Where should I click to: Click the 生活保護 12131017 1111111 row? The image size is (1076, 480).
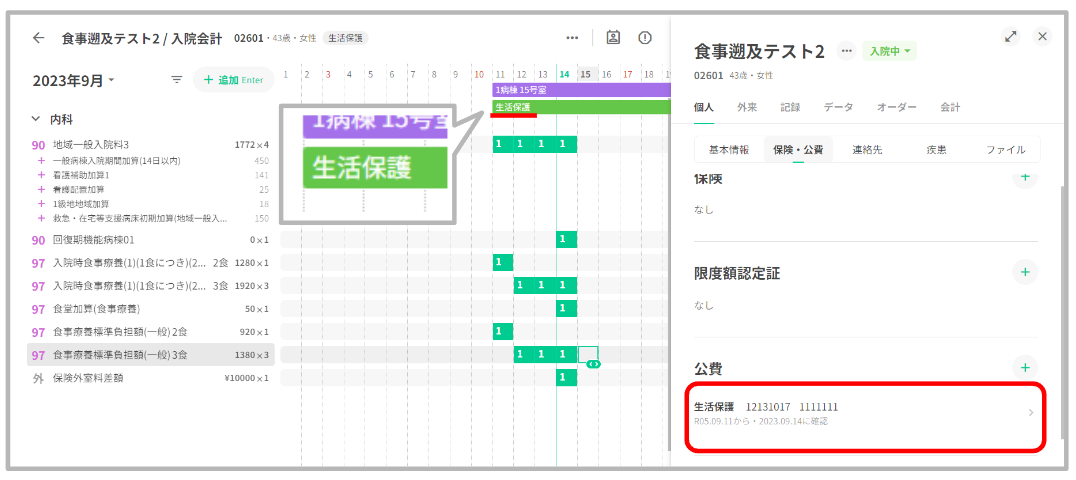click(865, 415)
